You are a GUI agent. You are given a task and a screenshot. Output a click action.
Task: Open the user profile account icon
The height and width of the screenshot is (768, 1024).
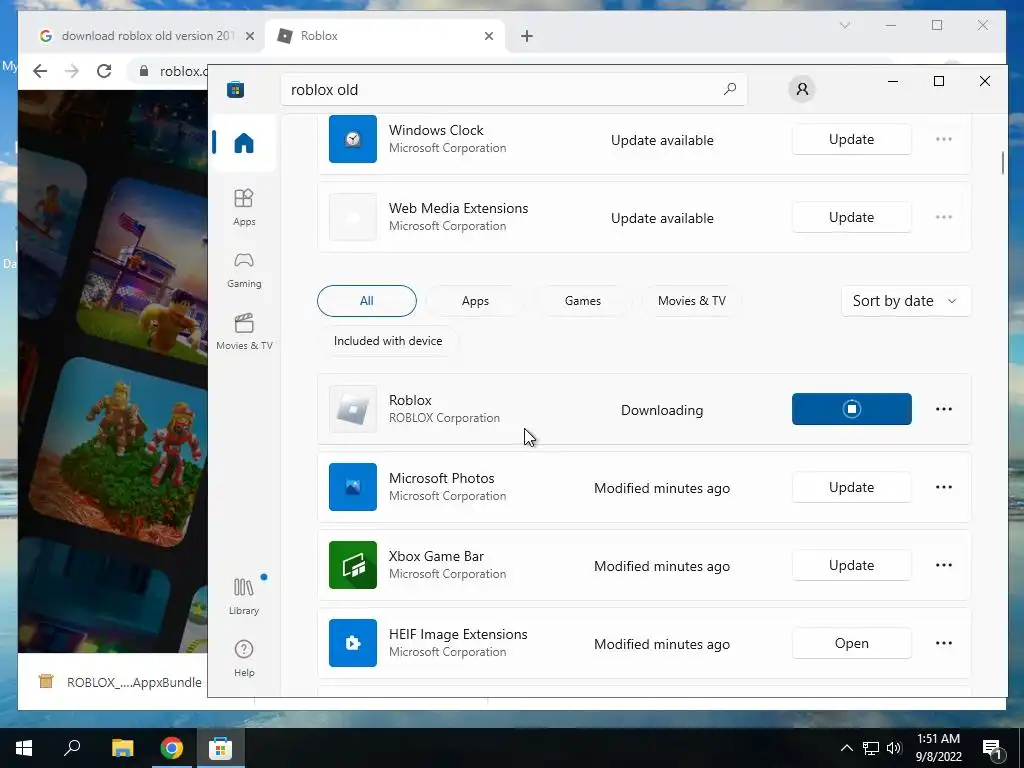802,89
